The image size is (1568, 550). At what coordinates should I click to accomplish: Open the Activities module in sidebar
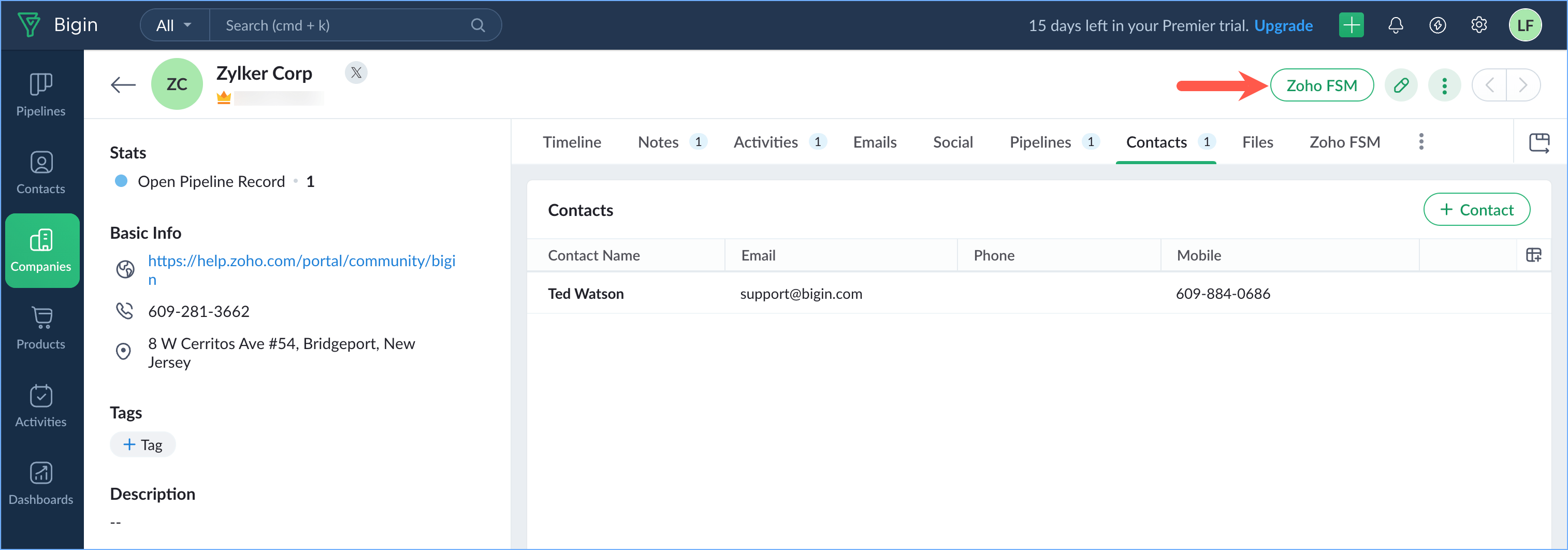(x=41, y=406)
